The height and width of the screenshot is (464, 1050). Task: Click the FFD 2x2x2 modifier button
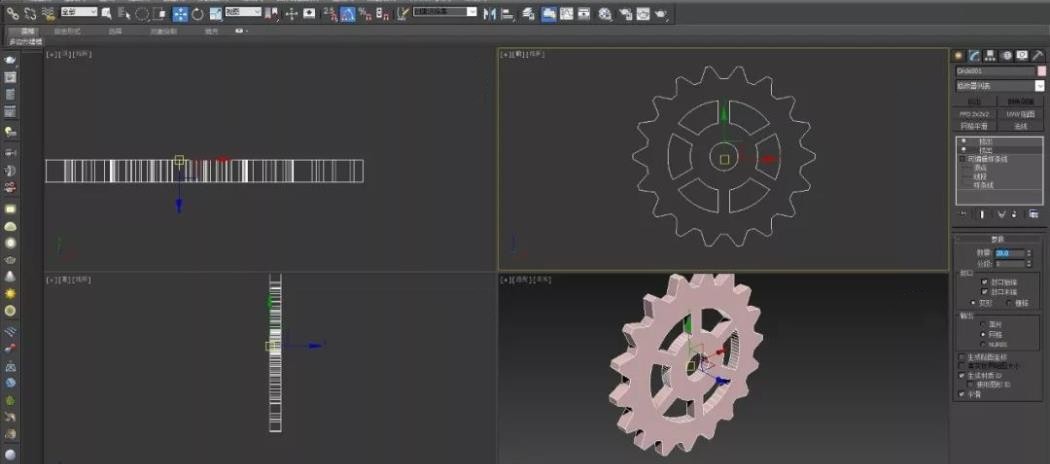(974, 114)
